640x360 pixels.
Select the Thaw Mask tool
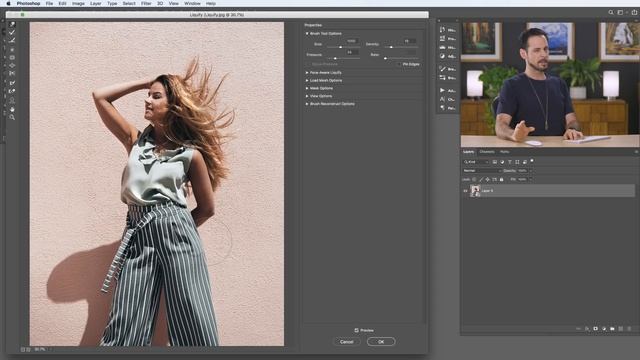(12, 91)
